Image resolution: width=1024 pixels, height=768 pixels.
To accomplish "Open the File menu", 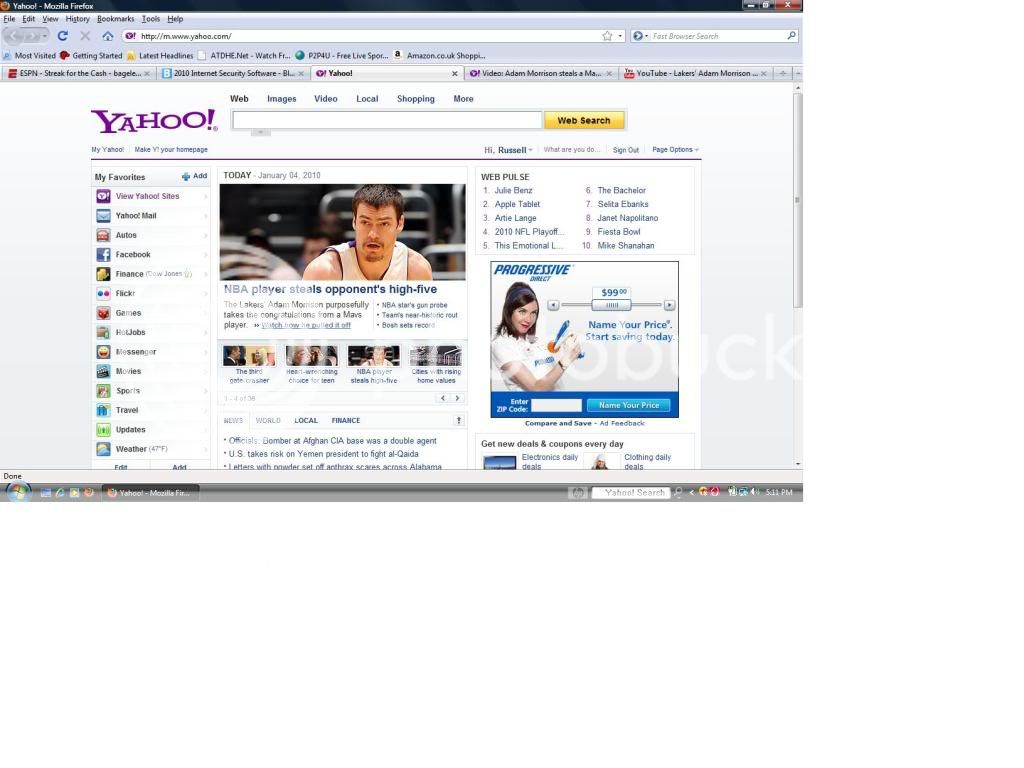I will pos(9,19).
